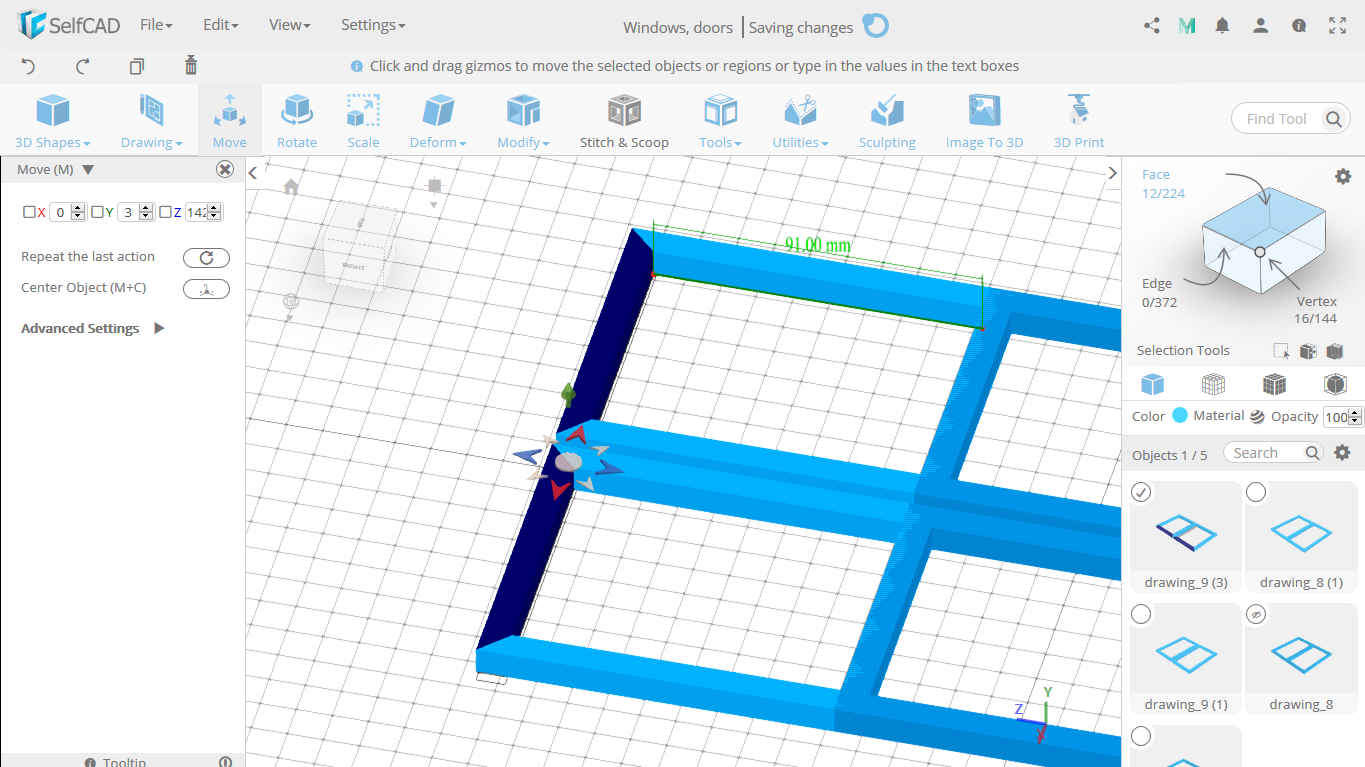Open Deform dropdown
The height and width of the screenshot is (767, 1365).
coord(437,120)
